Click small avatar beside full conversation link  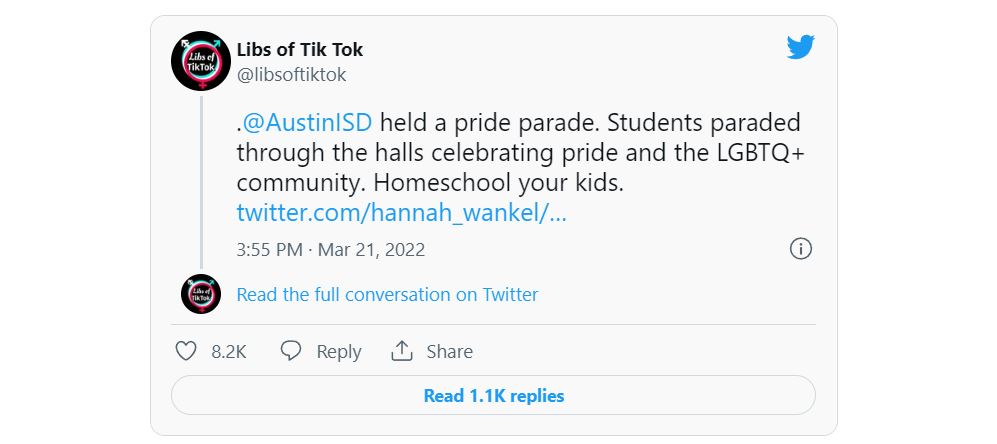point(201,294)
